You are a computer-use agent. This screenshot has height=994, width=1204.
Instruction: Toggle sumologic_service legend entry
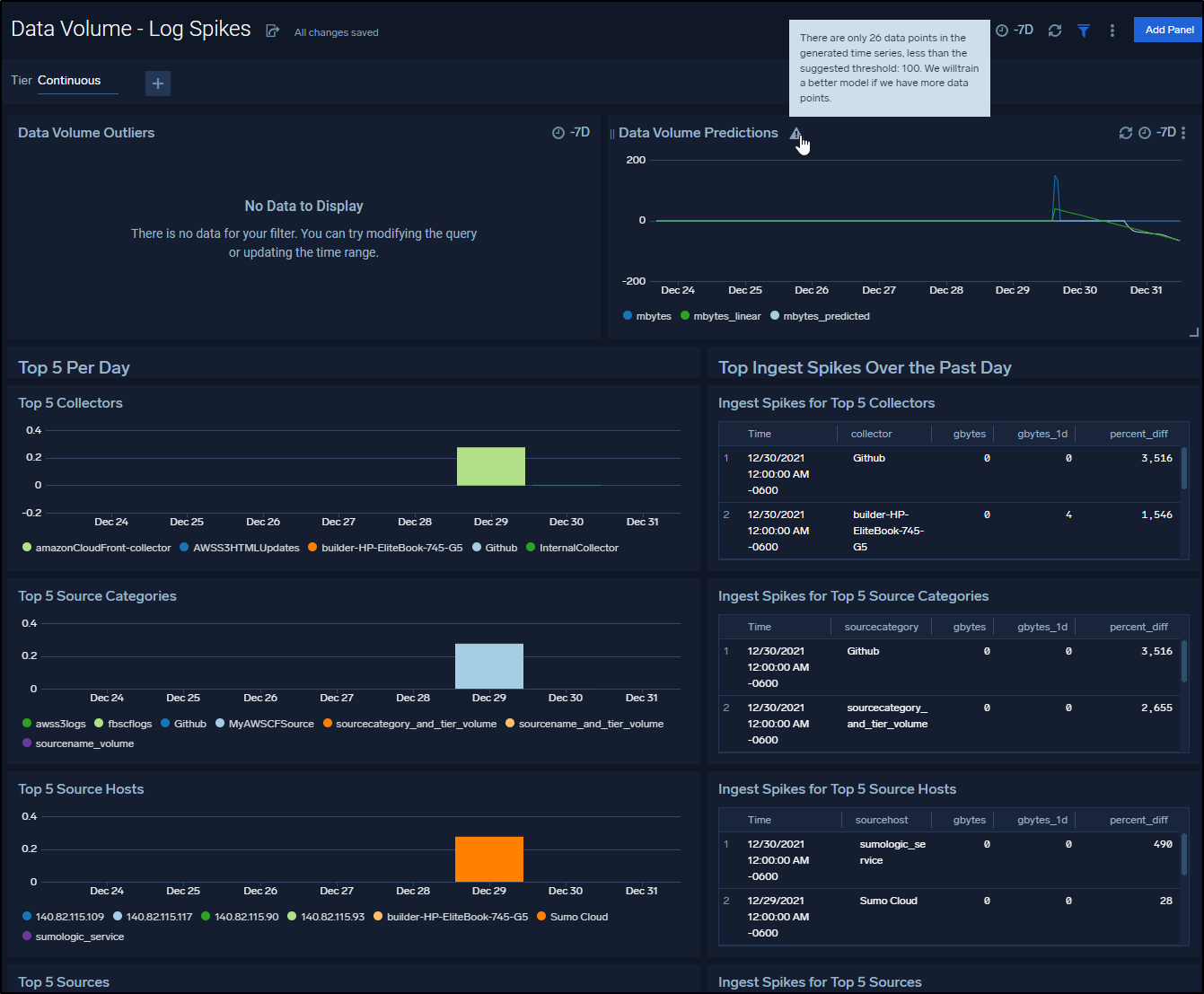coord(74,937)
